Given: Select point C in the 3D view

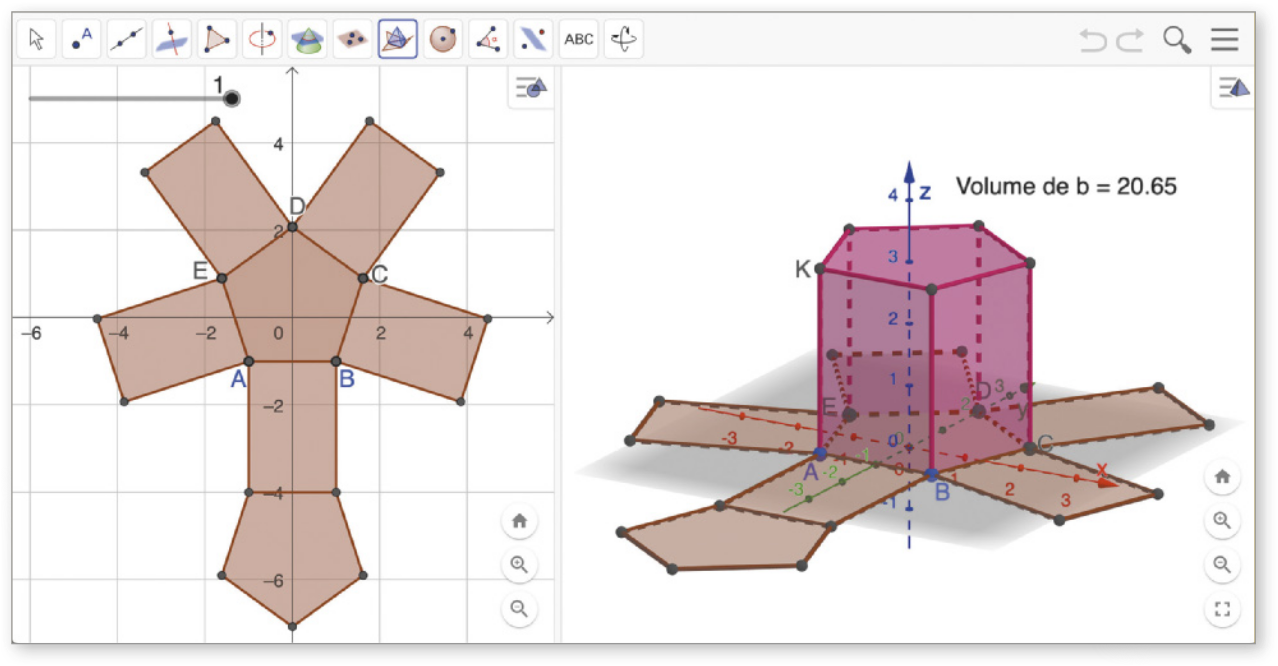Looking at the screenshot, I should (1029, 447).
